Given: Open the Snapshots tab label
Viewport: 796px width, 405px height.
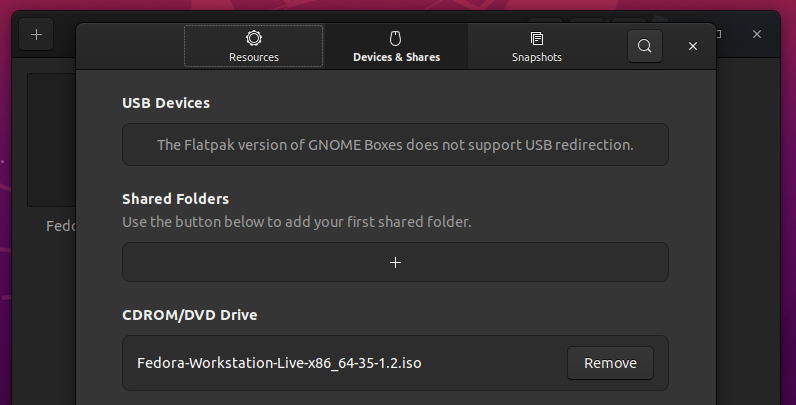Looking at the screenshot, I should pyautogui.click(x=537, y=57).
